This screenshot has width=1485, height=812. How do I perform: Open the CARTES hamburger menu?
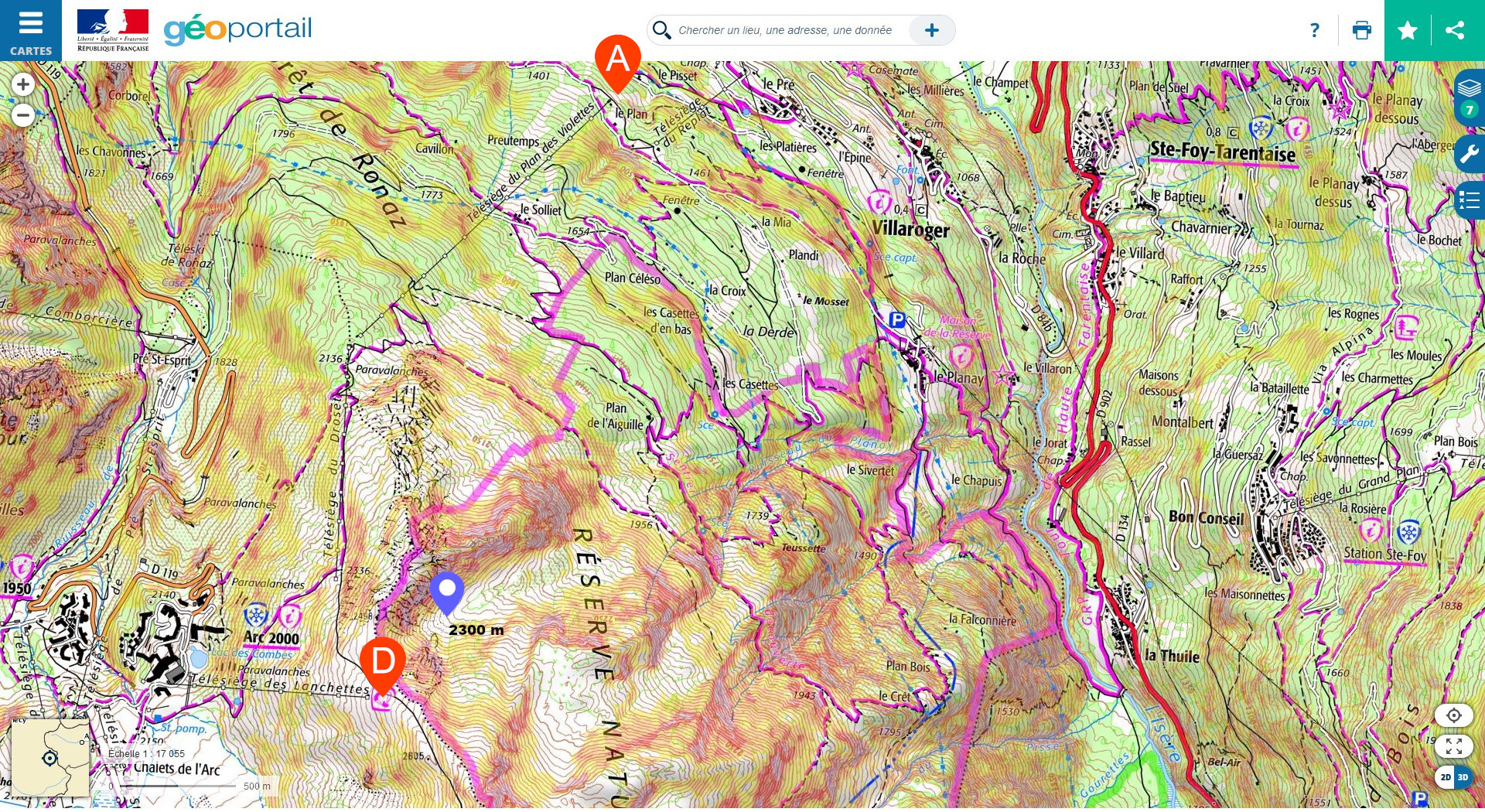[31, 30]
